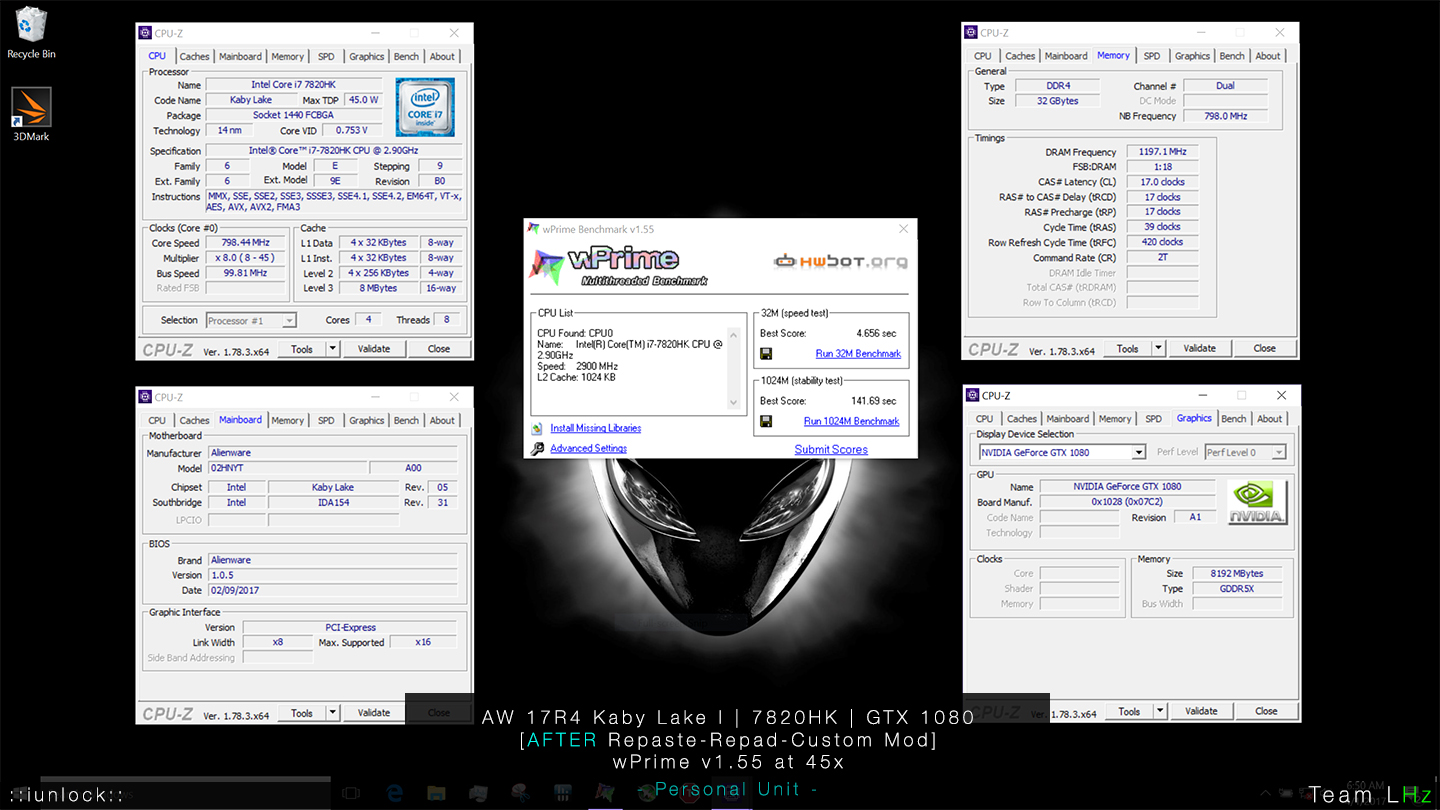Viewport: 1440px width, 810px height.
Task: Click Submit Scores link
Action: pyautogui.click(x=831, y=449)
